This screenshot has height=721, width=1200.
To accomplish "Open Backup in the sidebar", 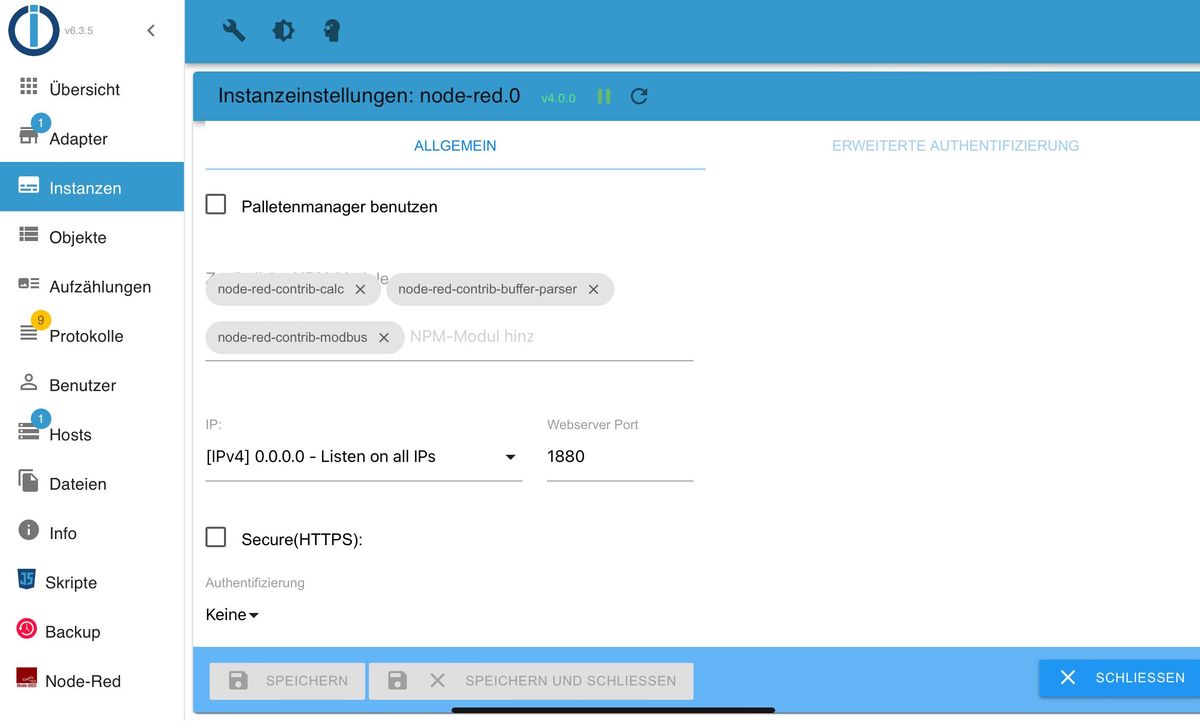I will (x=92, y=631).
